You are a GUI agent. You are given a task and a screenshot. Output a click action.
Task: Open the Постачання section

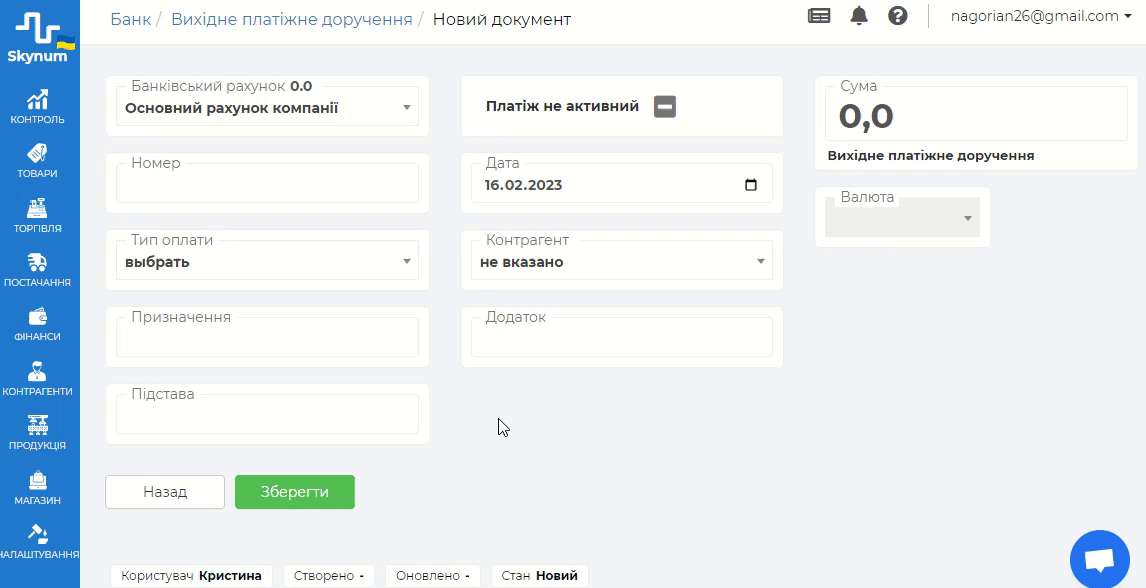click(x=38, y=270)
